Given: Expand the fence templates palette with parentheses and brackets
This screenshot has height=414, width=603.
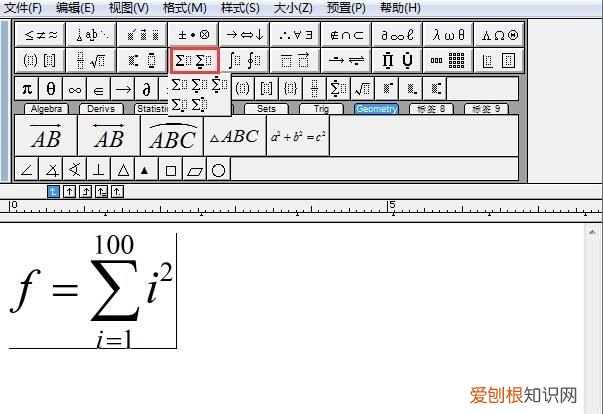Looking at the screenshot, I should coord(40,60).
